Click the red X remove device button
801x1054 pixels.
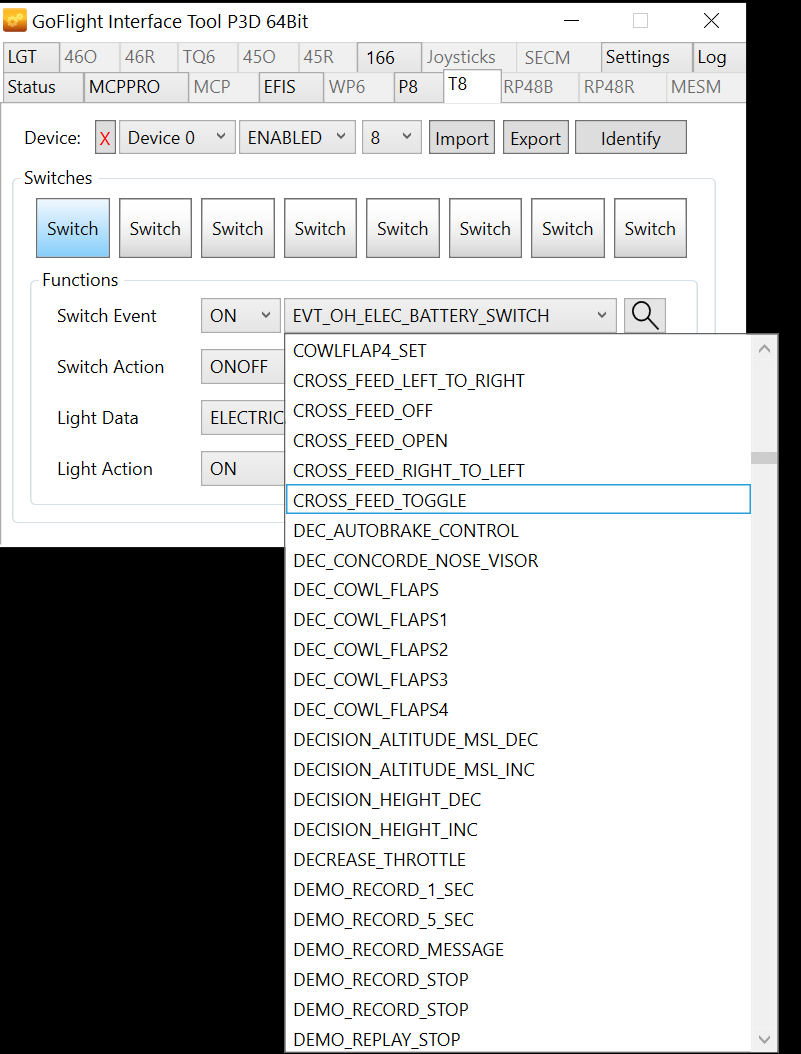(105, 139)
